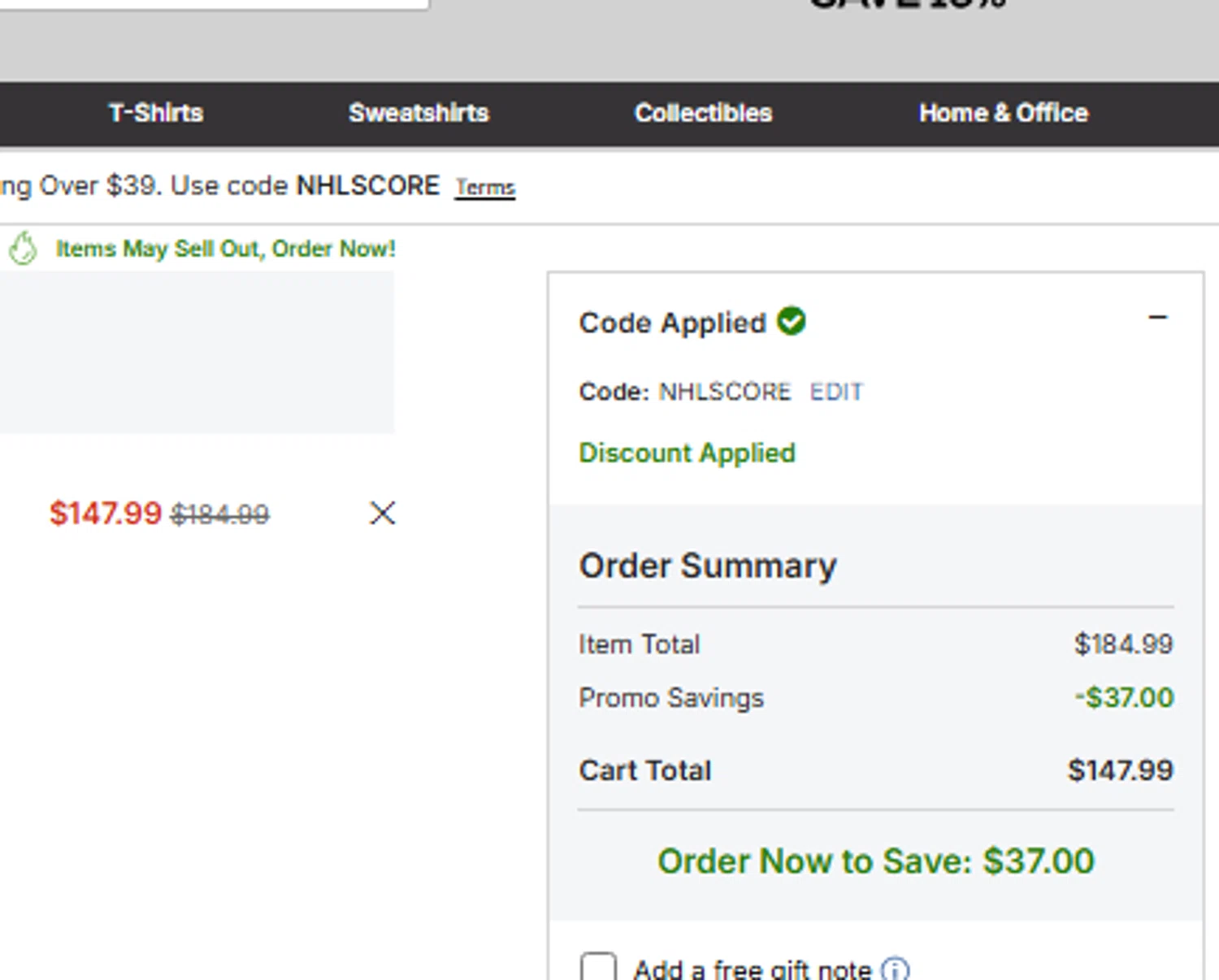Click the Add a free gift note label
The width and height of the screenshot is (1219, 980).
click(x=752, y=969)
